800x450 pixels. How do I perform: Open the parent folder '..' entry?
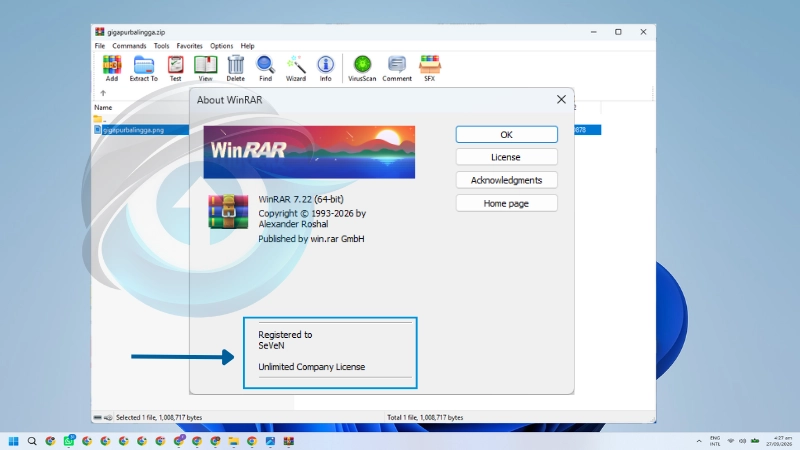click(100, 119)
